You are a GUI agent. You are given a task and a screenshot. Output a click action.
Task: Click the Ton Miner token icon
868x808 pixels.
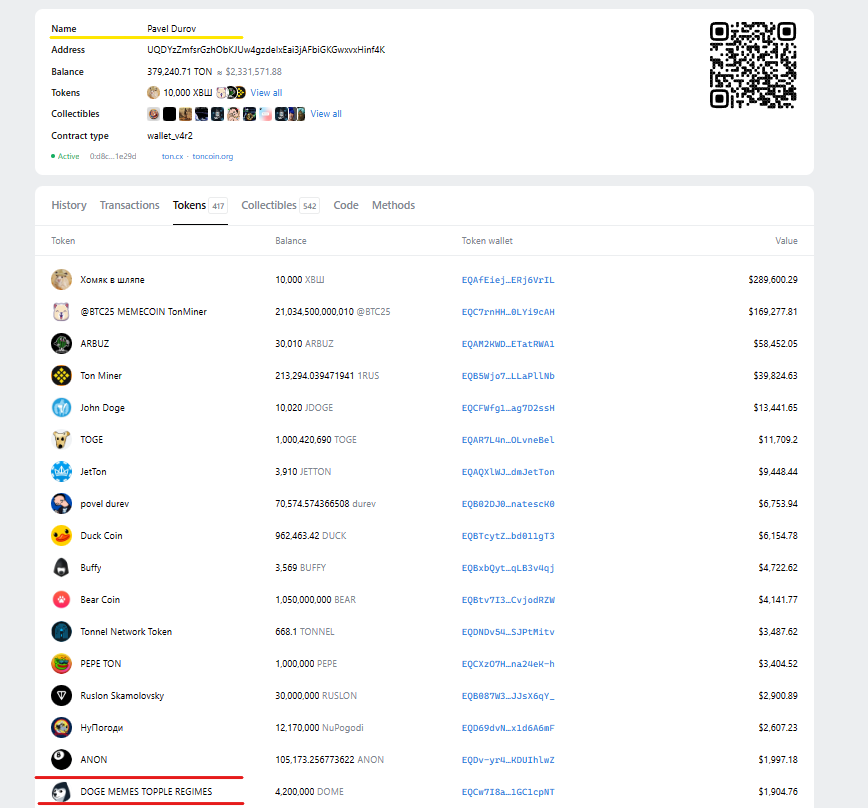pos(61,376)
